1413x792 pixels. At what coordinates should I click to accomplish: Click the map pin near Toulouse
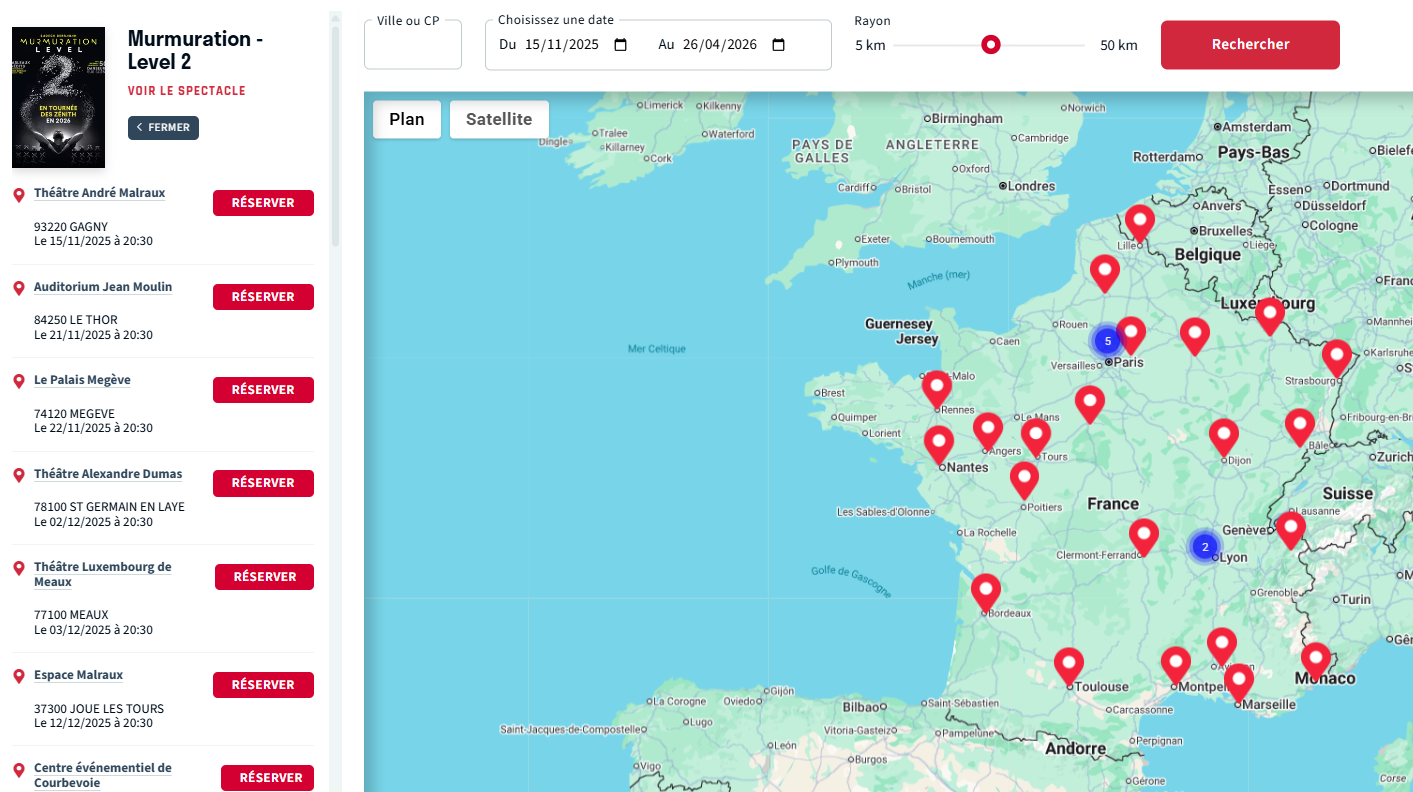coord(1069,664)
